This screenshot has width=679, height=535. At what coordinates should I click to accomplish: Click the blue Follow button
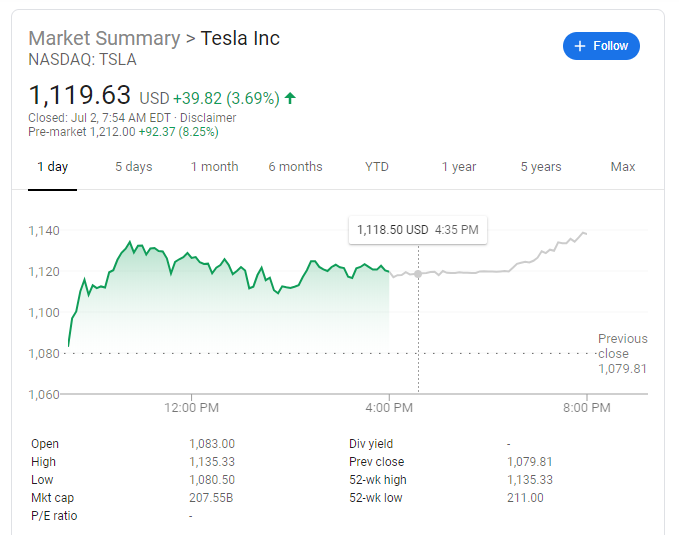[601, 46]
